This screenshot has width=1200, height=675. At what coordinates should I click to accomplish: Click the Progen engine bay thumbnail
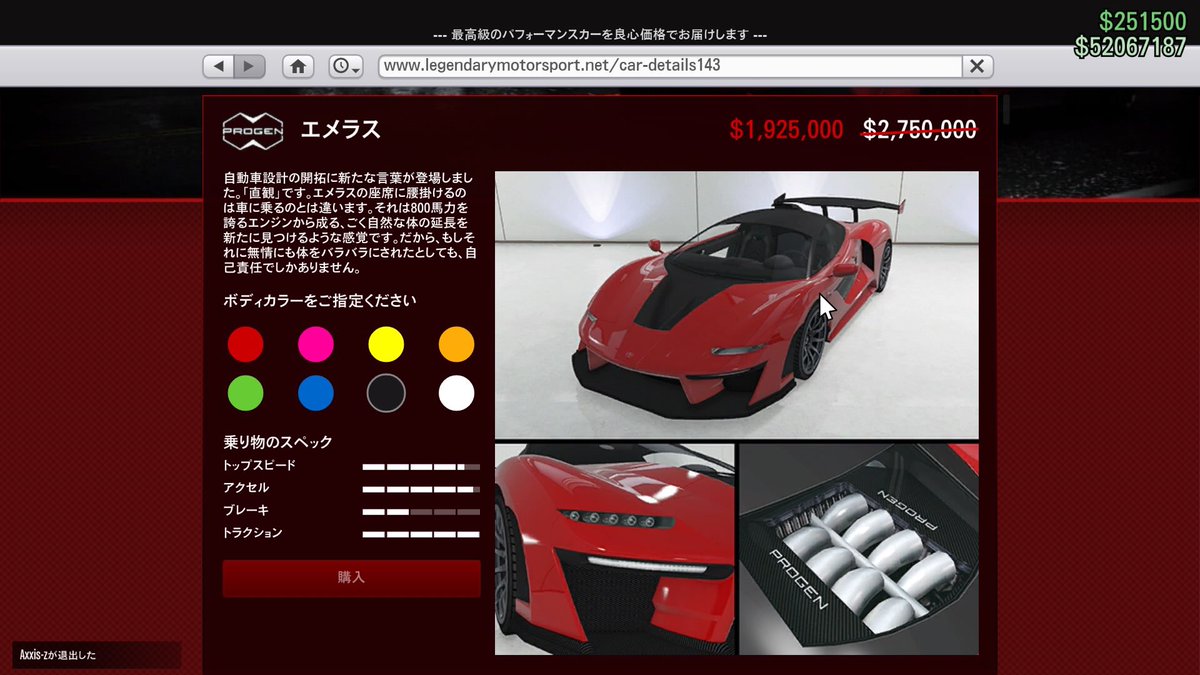pos(859,550)
